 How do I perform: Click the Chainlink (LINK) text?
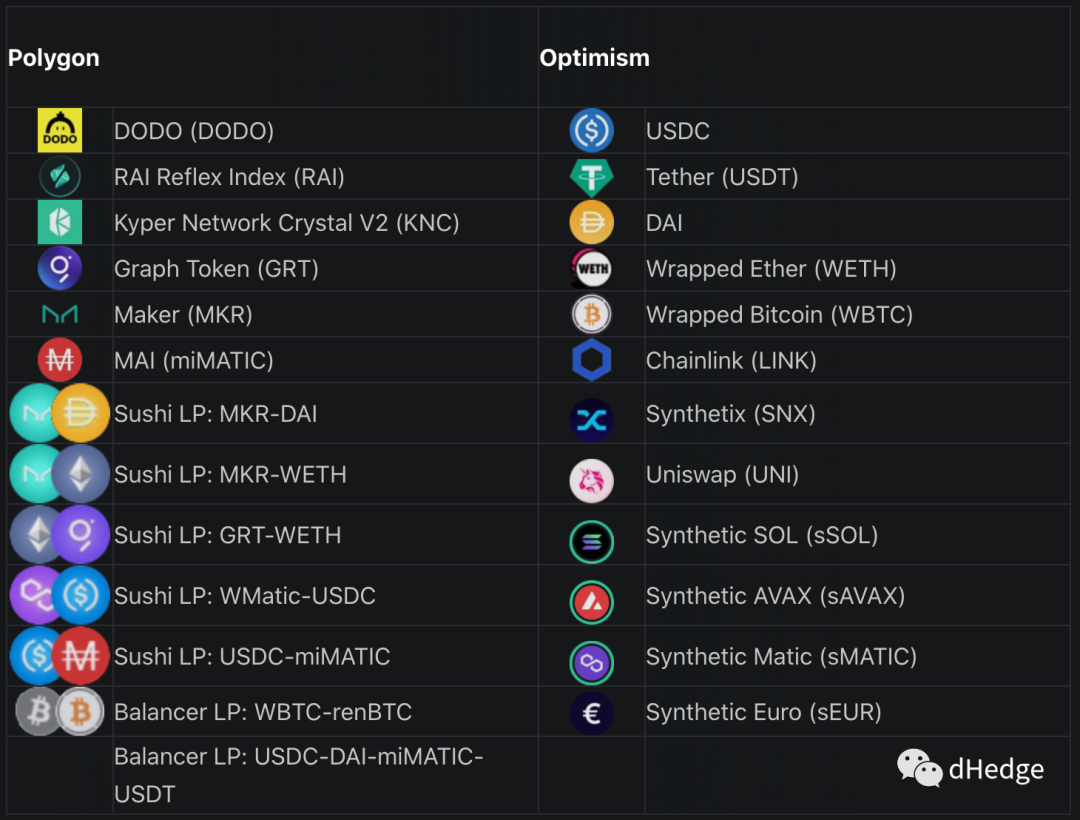(731, 360)
